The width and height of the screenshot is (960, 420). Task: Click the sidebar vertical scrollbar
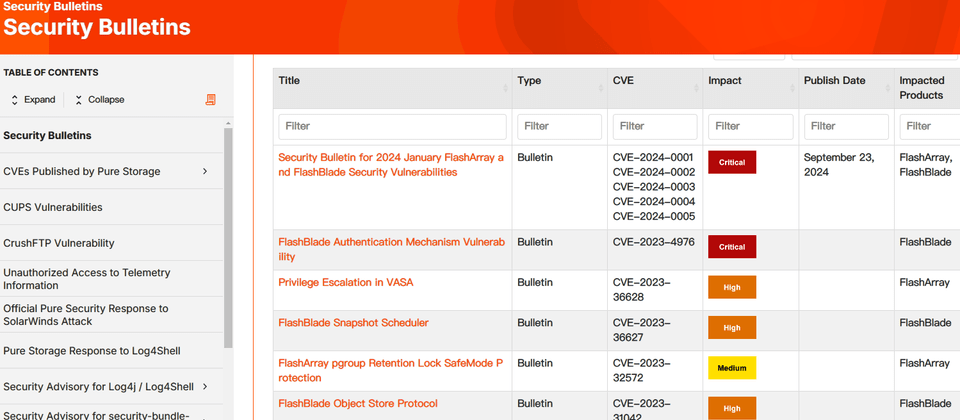click(228, 238)
